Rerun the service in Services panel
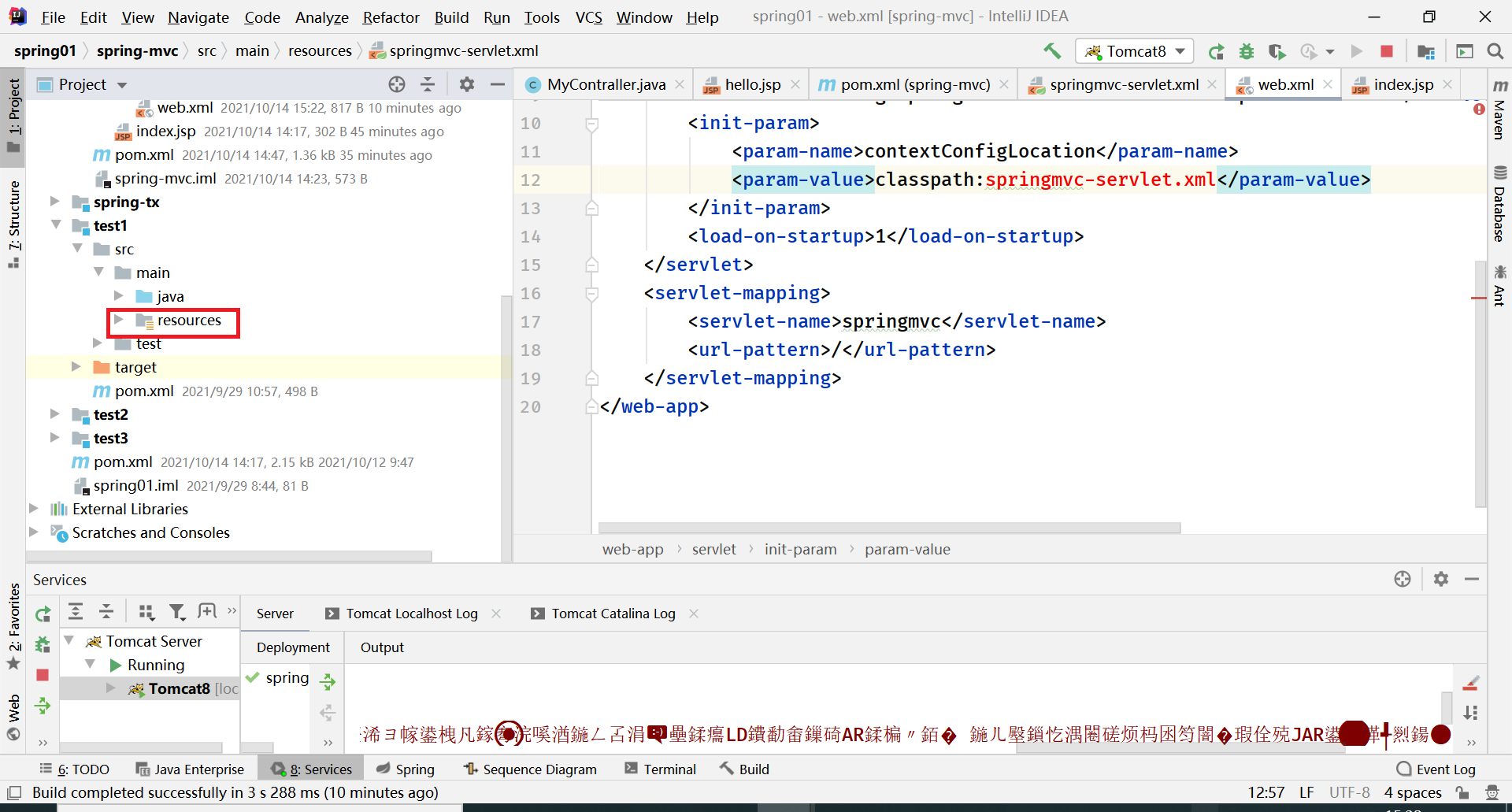 point(43,614)
